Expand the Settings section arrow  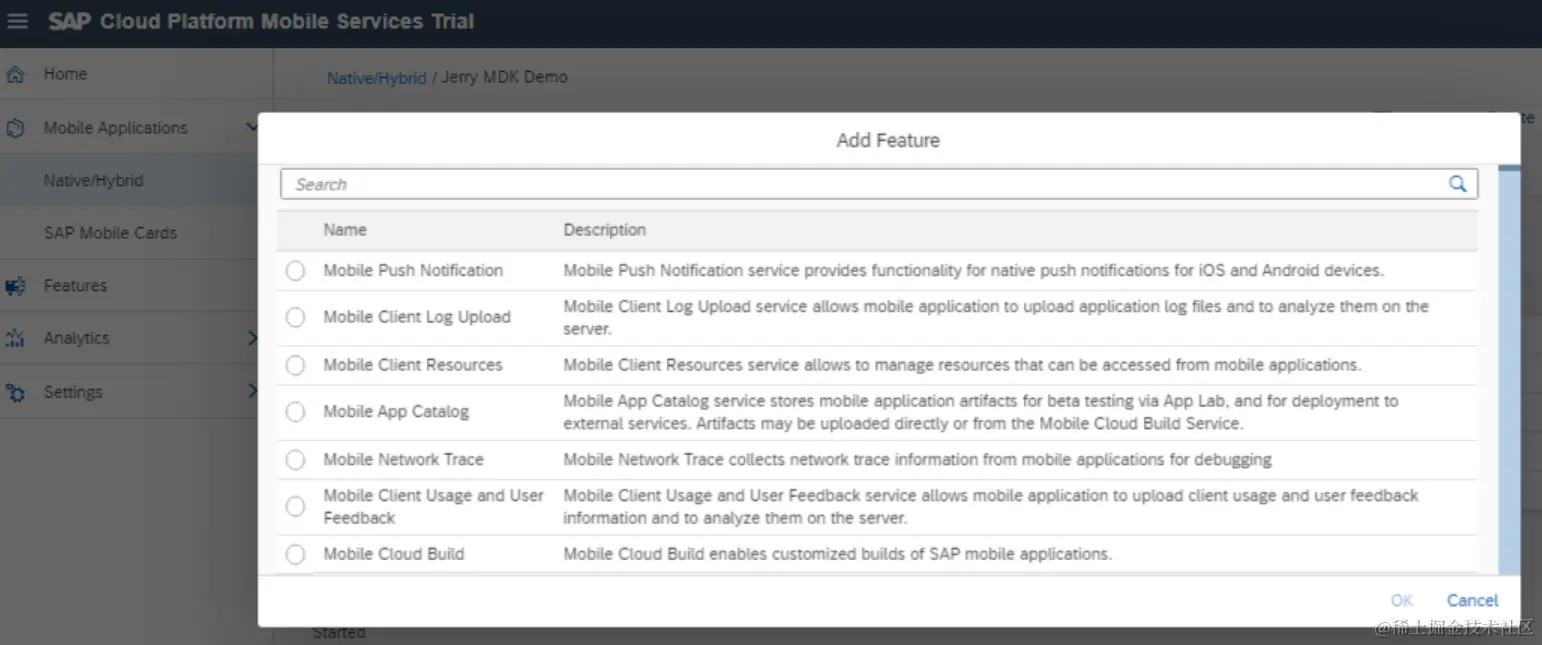click(252, 392)
